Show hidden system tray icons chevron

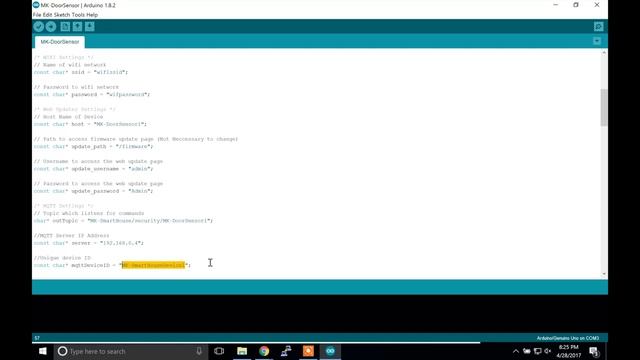(516, 351)
